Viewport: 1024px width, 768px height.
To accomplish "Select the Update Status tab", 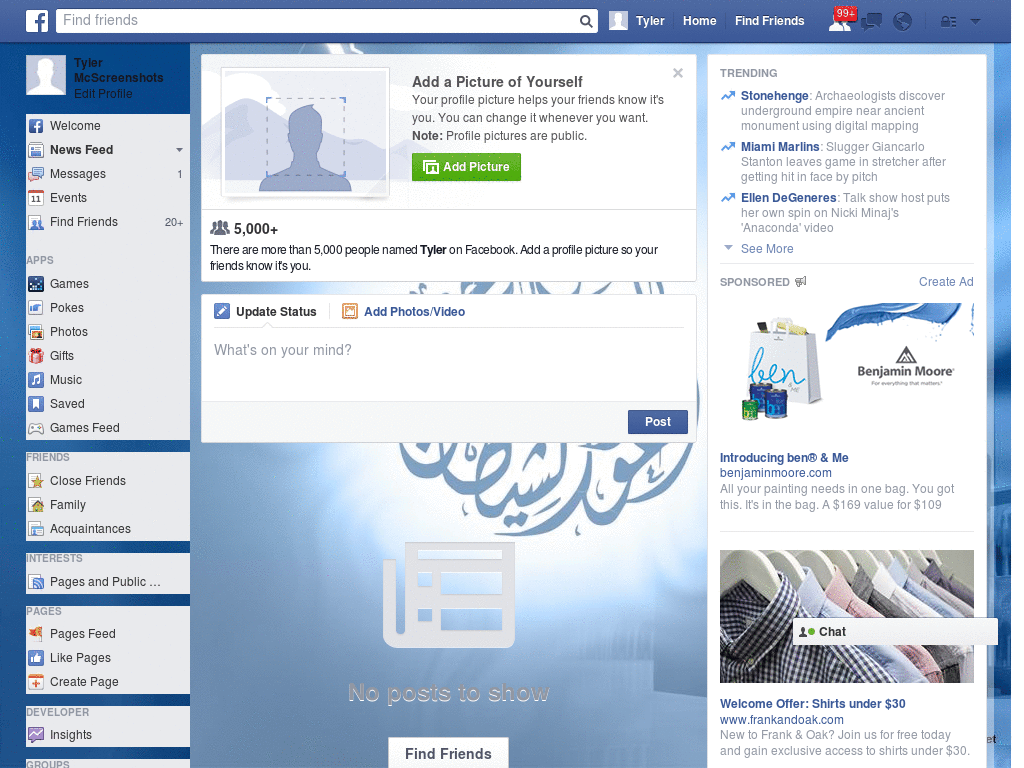I will (x=265, y=312).
